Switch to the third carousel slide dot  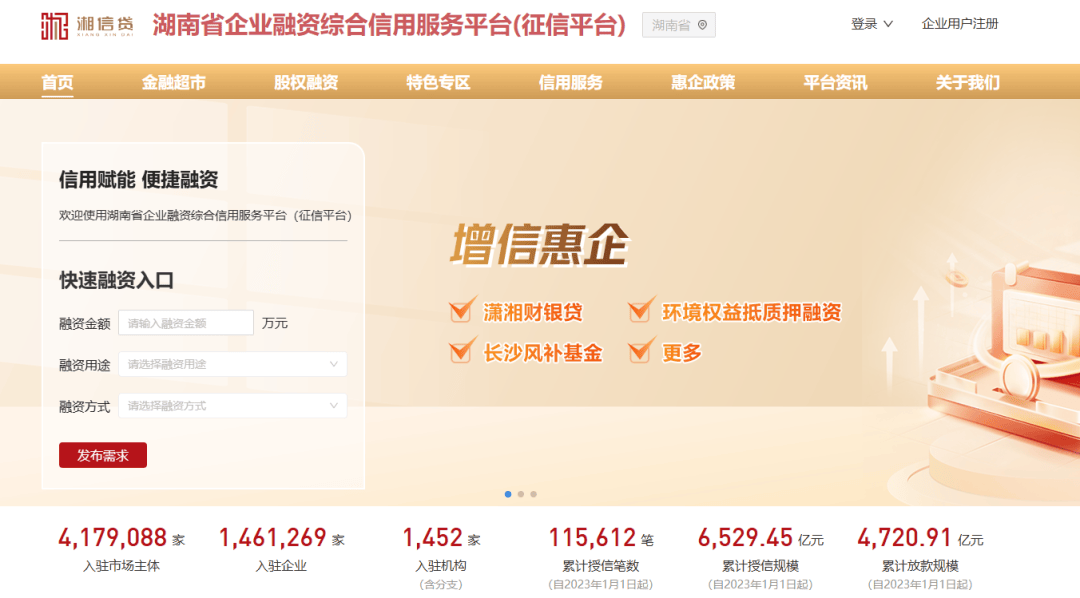coord(534,494)
